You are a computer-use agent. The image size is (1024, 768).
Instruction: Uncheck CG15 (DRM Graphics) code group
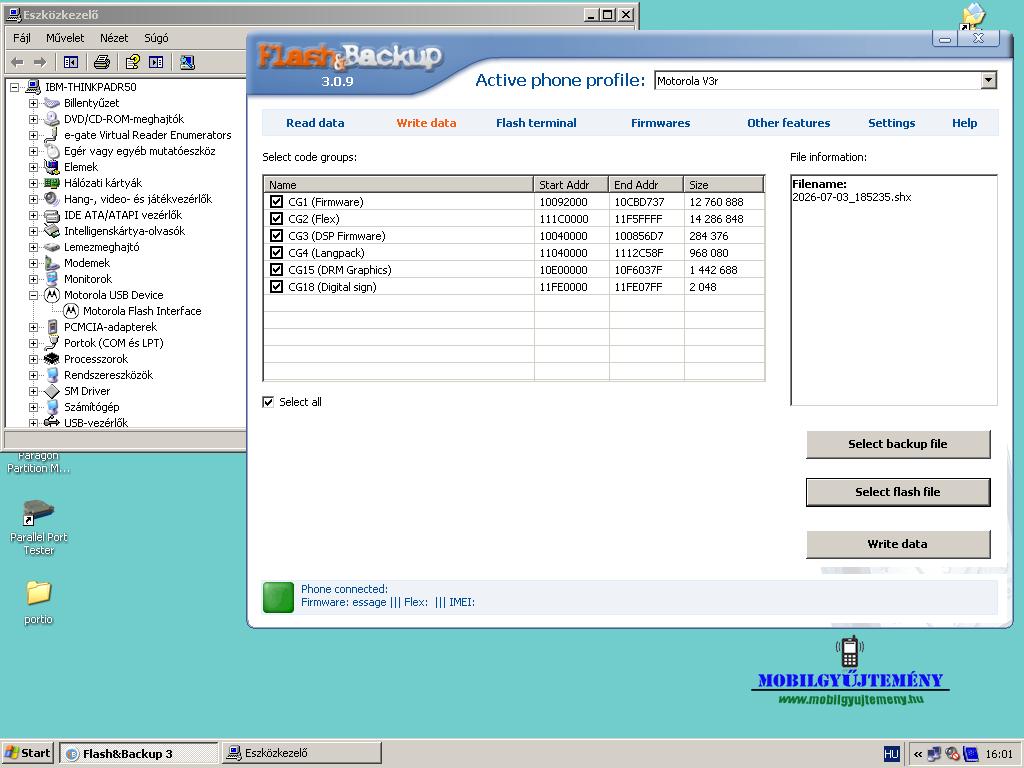pos(276,270)
